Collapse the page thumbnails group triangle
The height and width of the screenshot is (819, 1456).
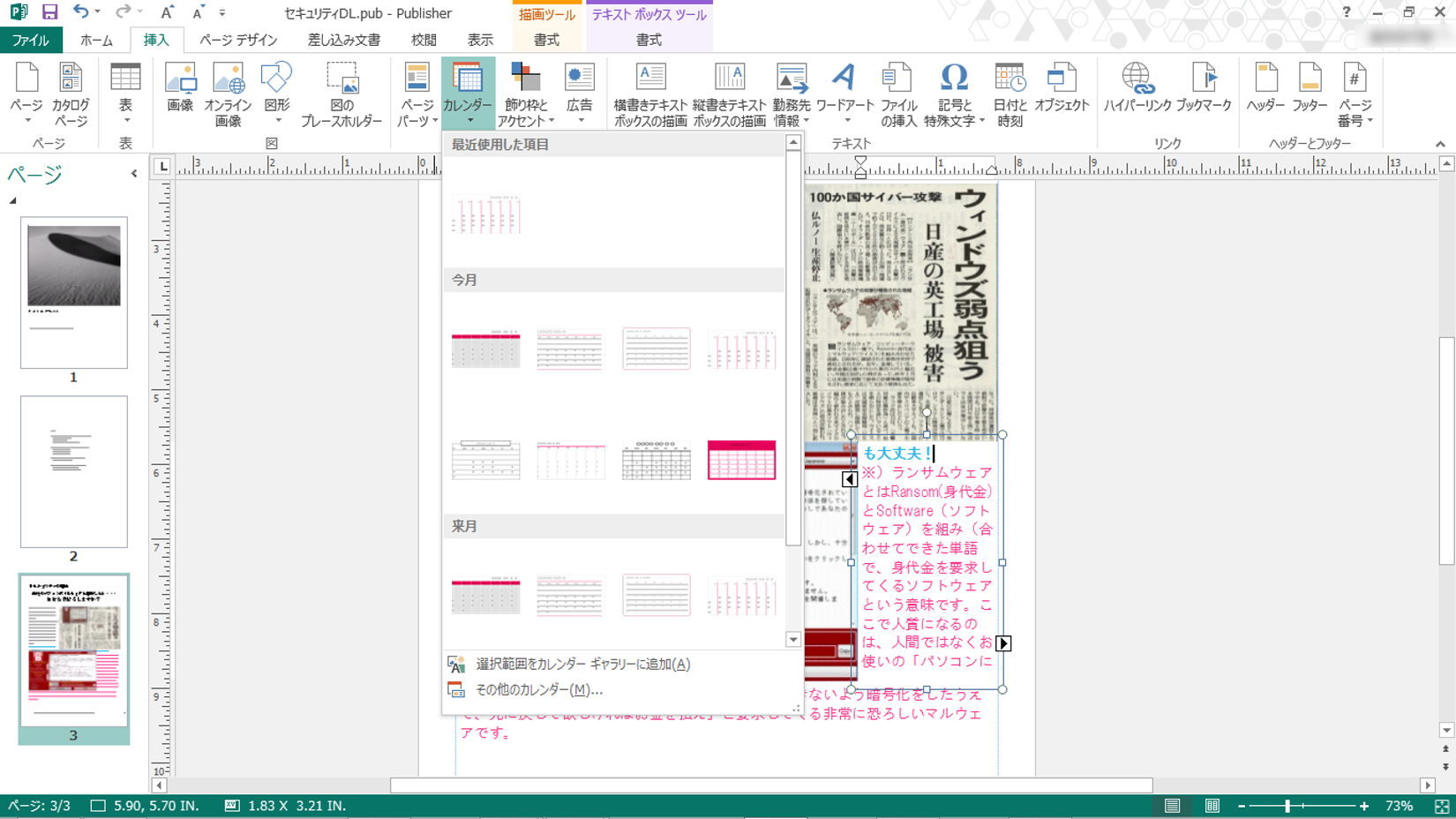12,201
